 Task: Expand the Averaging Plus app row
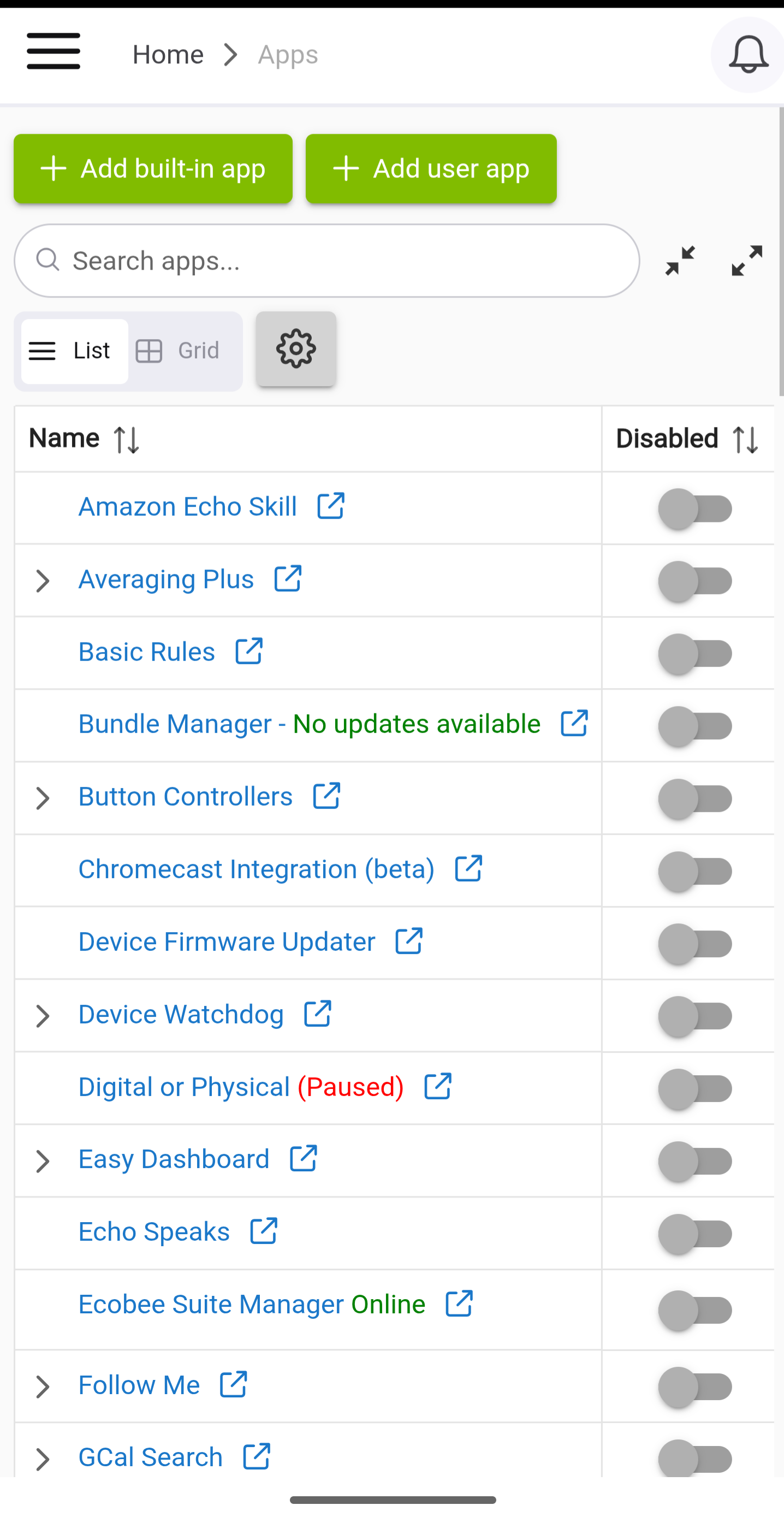tap(43, 580)
